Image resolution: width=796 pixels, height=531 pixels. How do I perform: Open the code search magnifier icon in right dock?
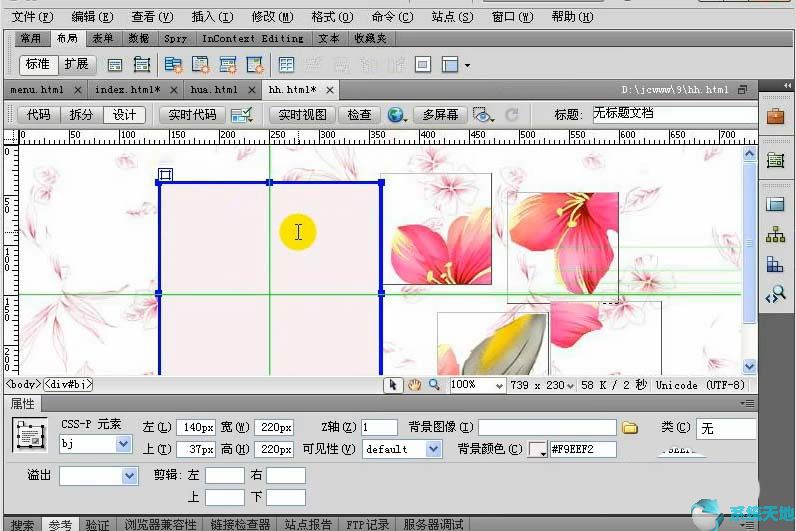pos(775,294)
